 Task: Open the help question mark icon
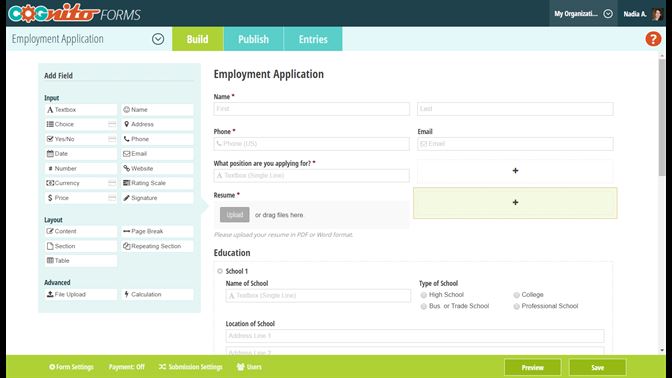[653, 39]
